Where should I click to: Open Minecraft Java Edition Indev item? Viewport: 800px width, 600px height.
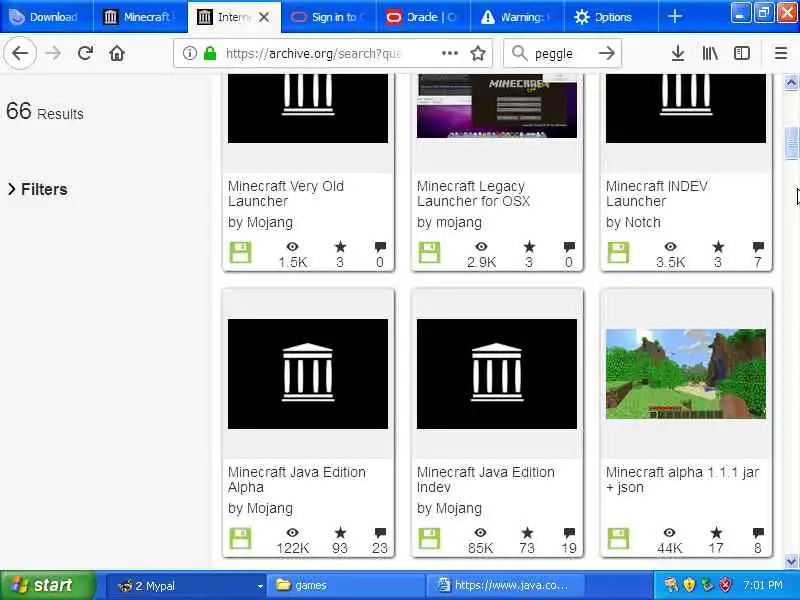(x=486, y=479)
